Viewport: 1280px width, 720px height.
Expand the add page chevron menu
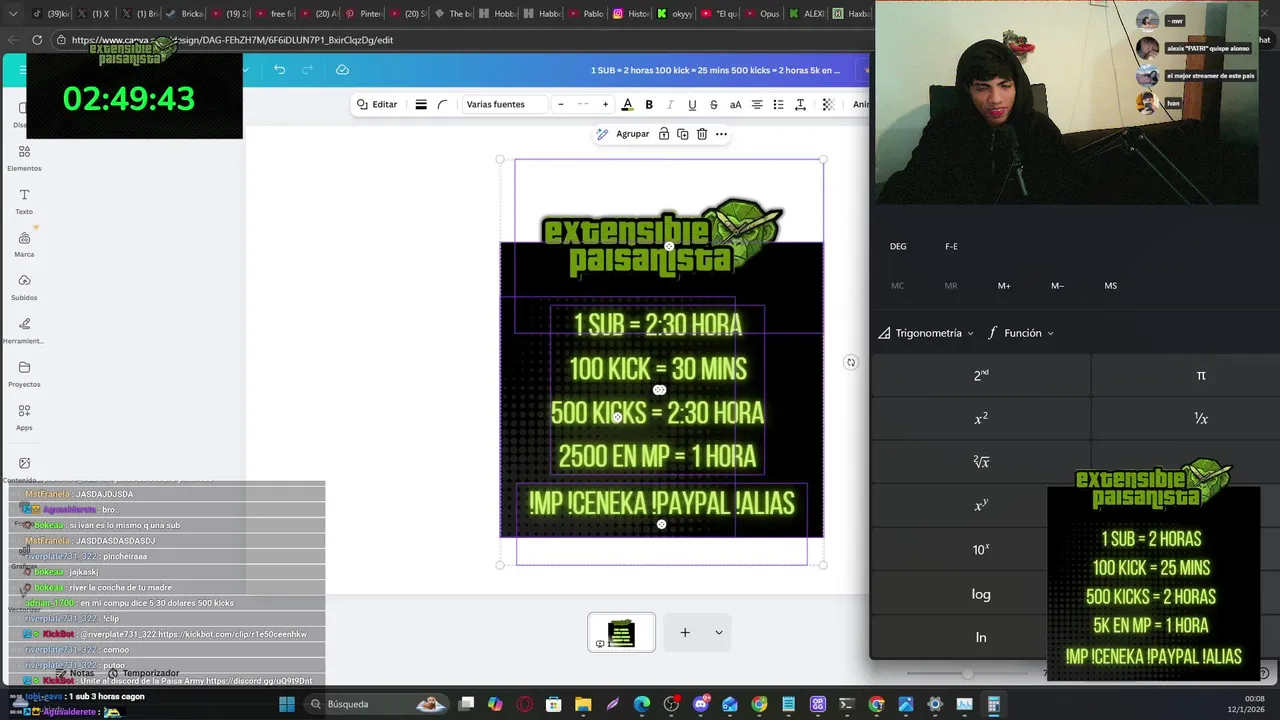(718, 632)
